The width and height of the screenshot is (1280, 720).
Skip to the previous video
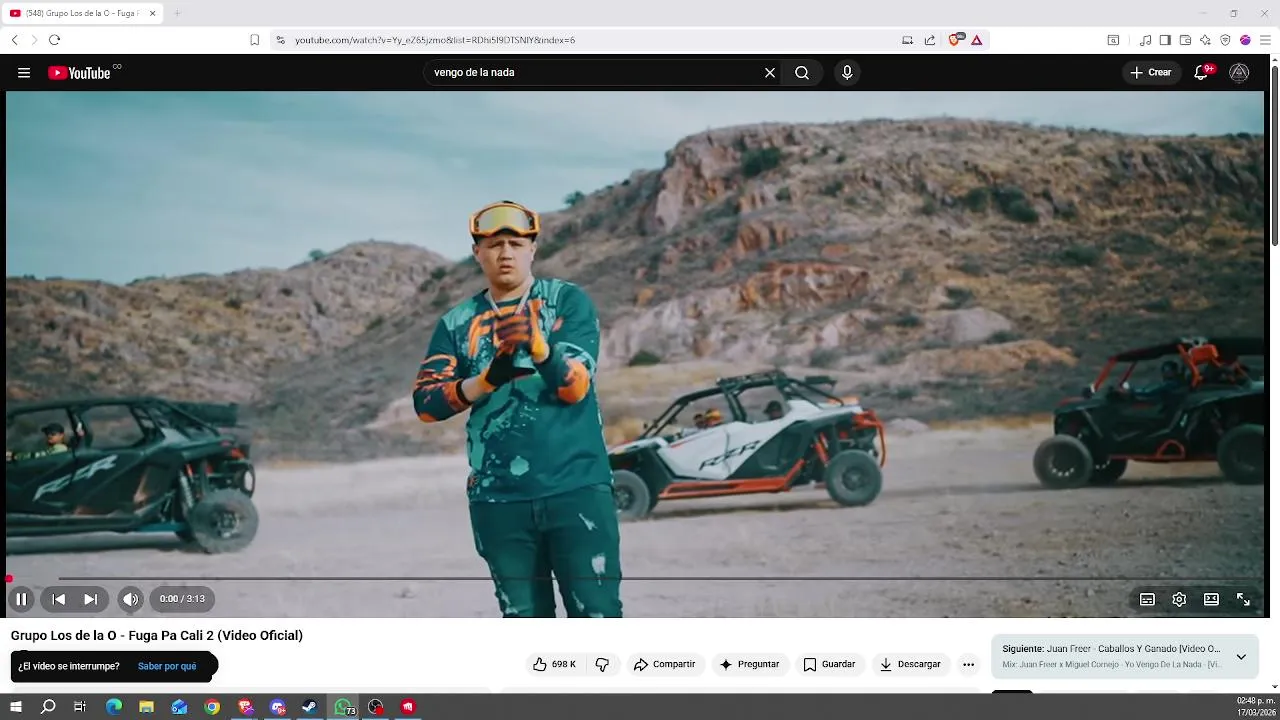59,599
